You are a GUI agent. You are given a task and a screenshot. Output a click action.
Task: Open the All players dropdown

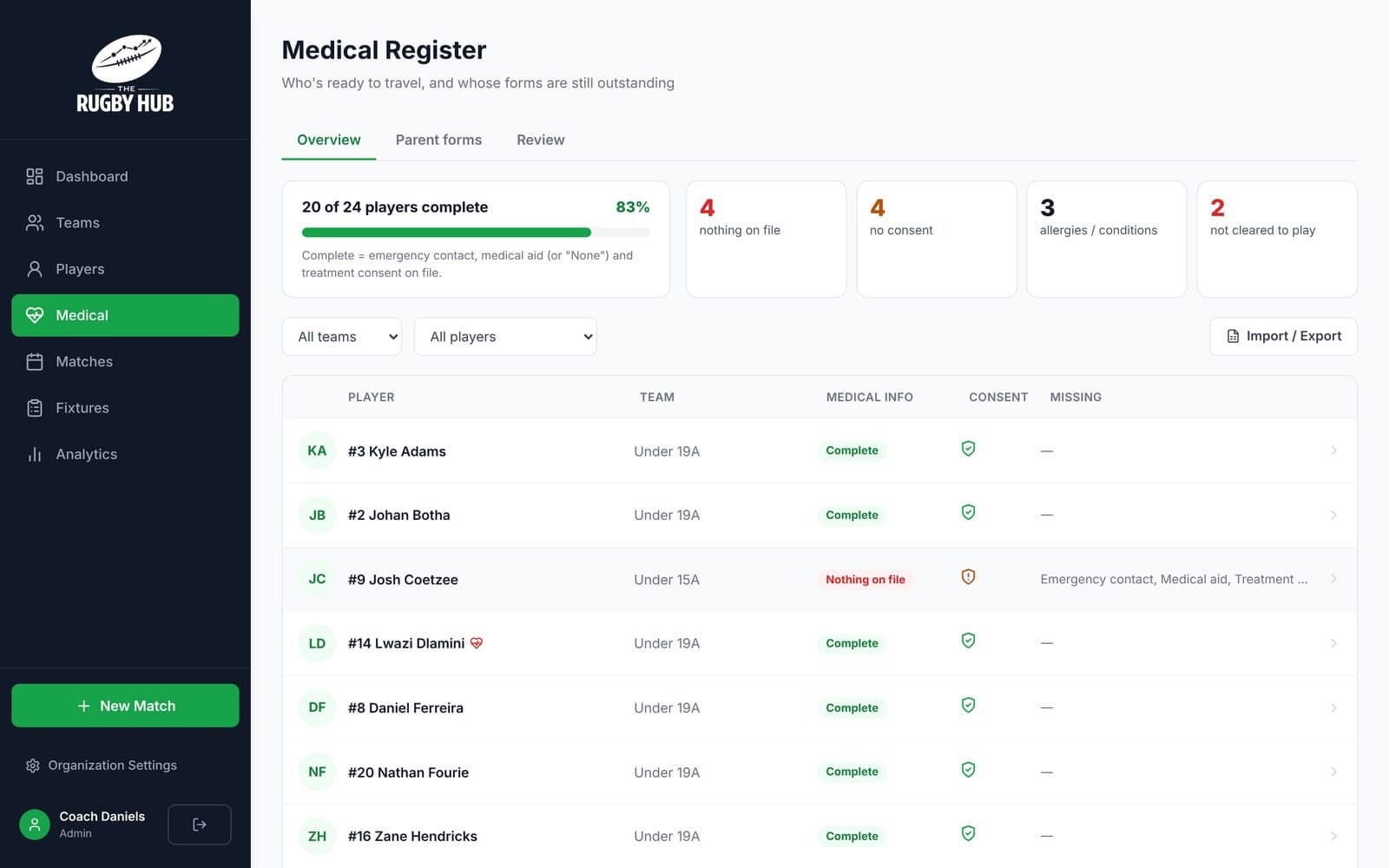click(x=505, y=337)
